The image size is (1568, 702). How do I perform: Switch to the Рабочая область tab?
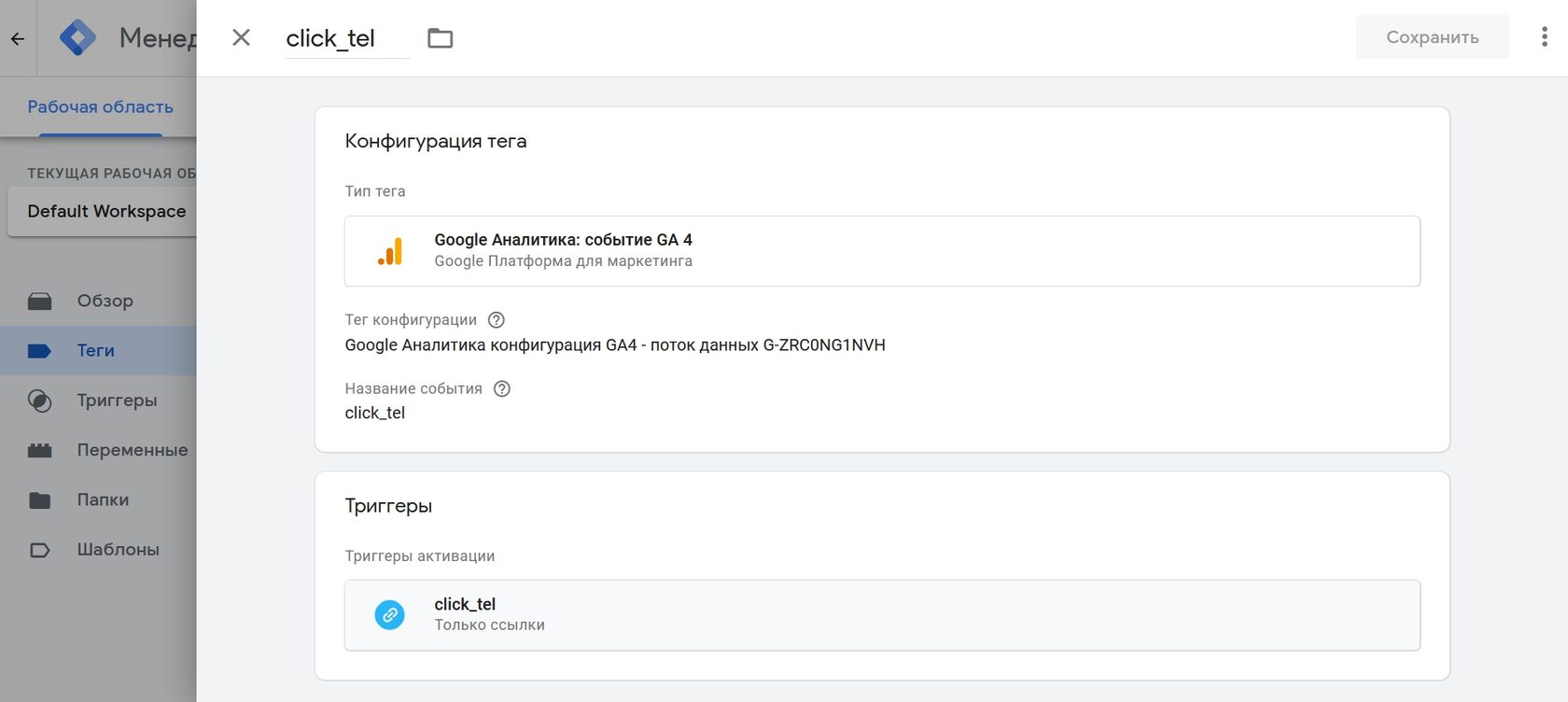pyautogui.click(x=100, y=106)
